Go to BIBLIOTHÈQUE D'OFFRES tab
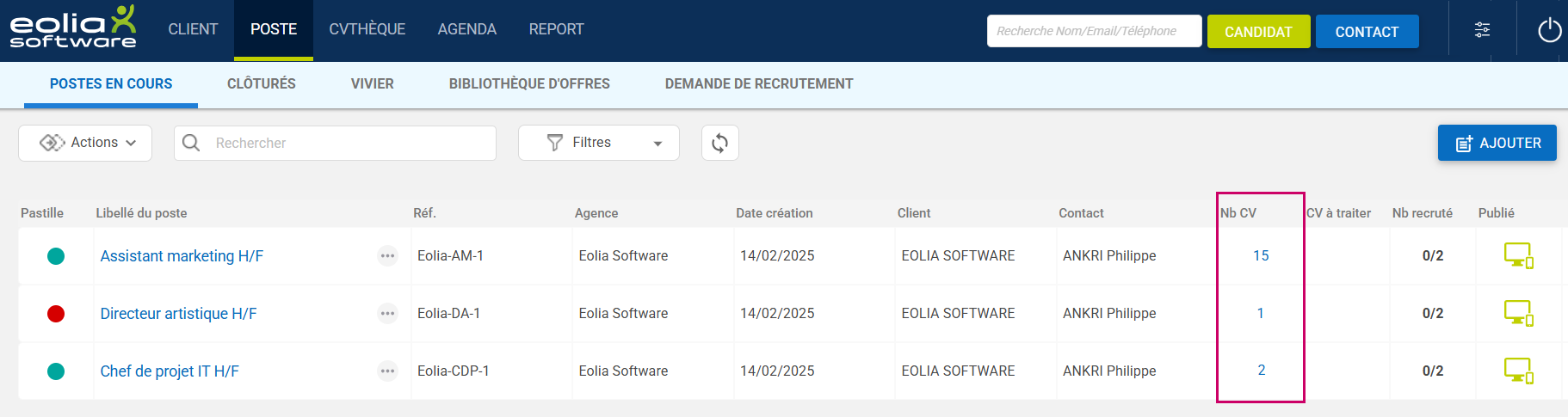This screenshot has width=1568, height=417. (x=529, y=83)
